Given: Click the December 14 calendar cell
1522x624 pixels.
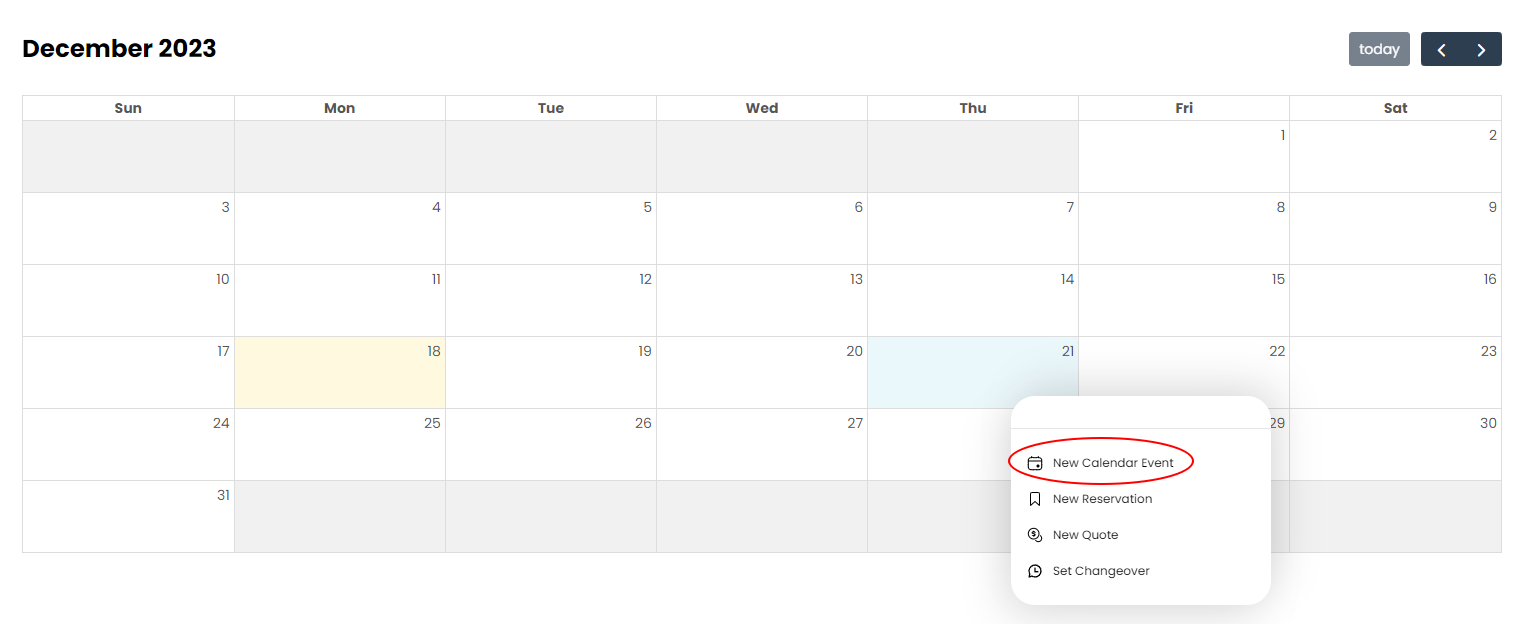Looking at the screenshot, I should coord(973,300).
